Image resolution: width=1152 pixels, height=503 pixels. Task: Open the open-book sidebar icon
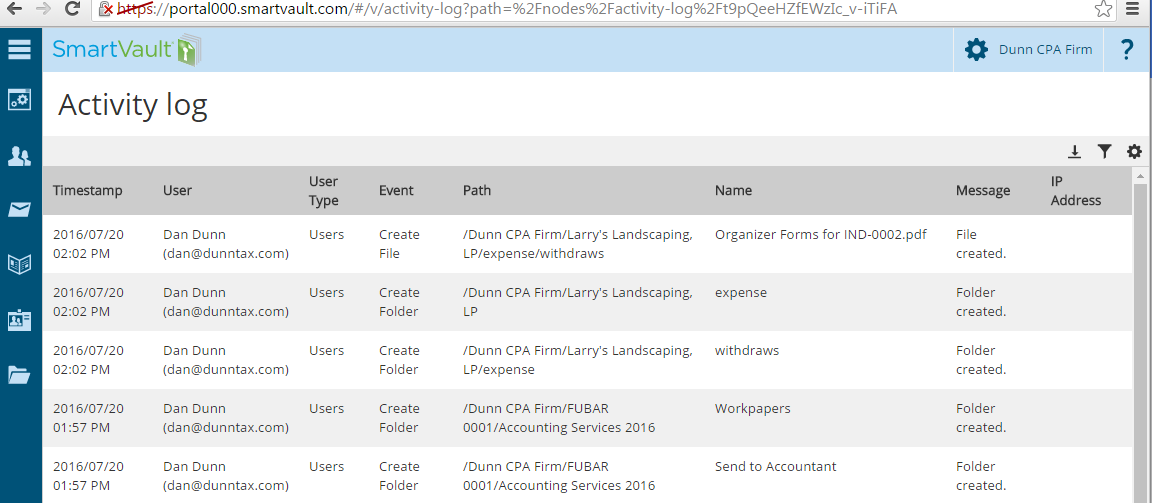tap(20, 264)
